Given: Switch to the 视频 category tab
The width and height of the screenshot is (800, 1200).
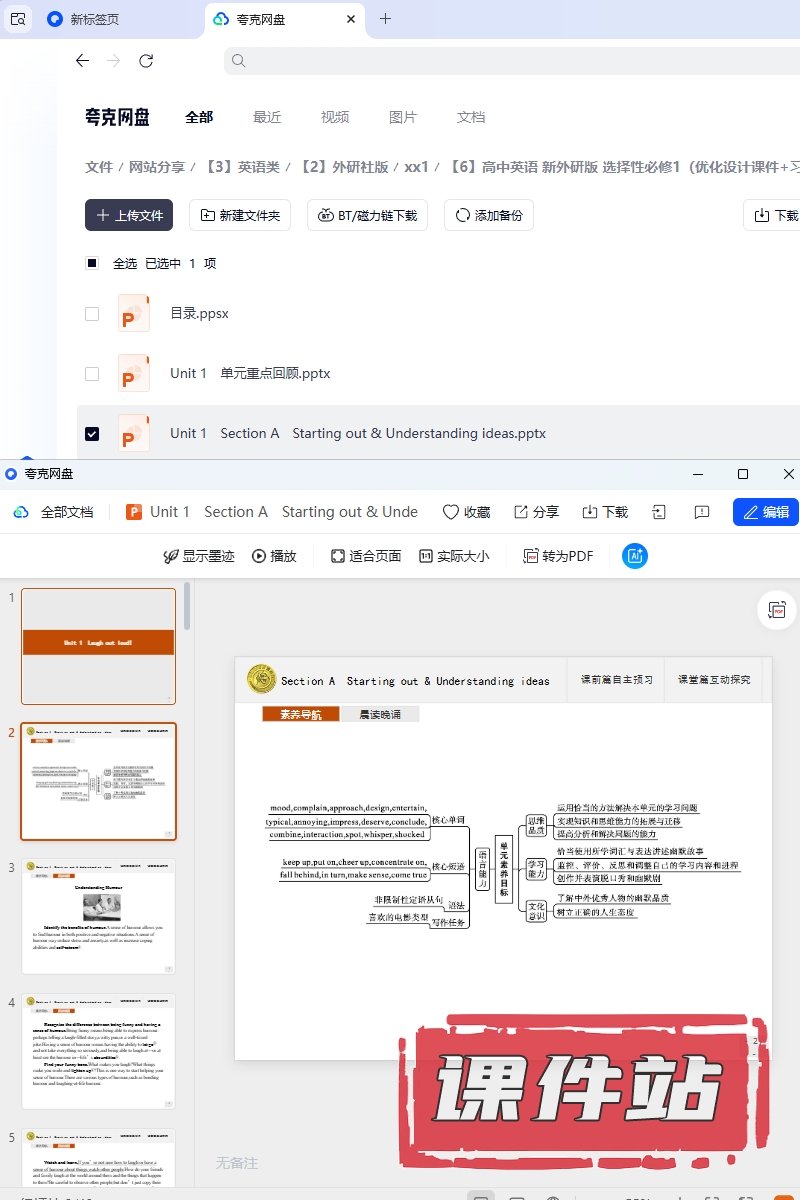Looking at the screenshot, I should pos(335,117).
